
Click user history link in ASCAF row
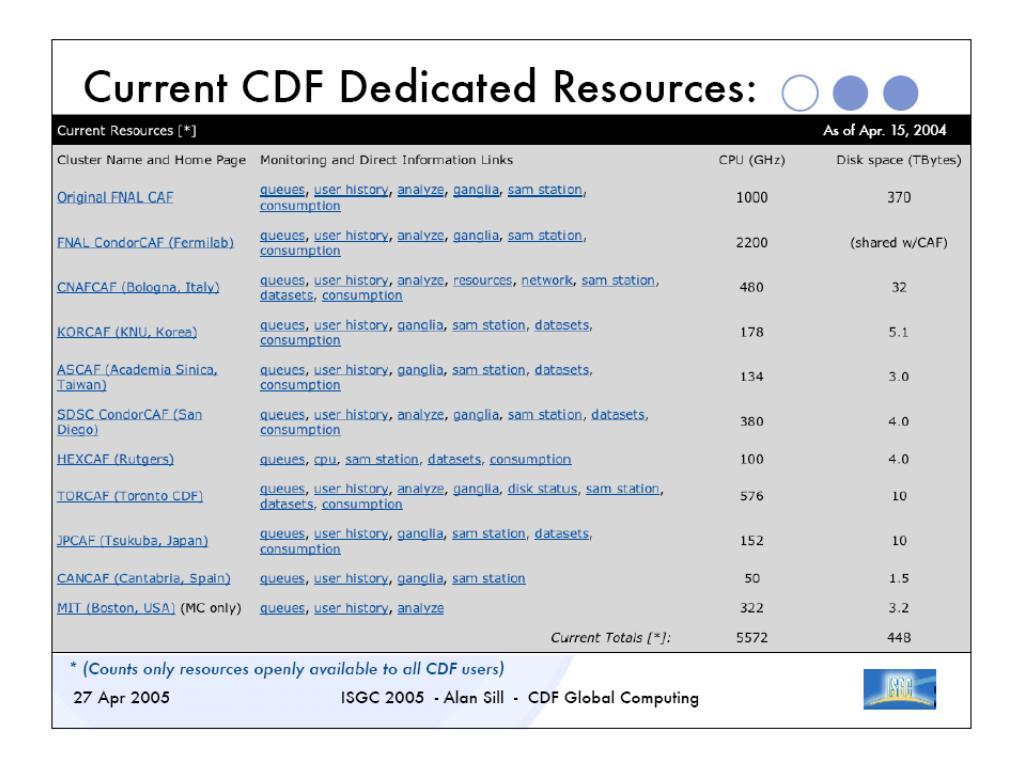pos(351,370)
